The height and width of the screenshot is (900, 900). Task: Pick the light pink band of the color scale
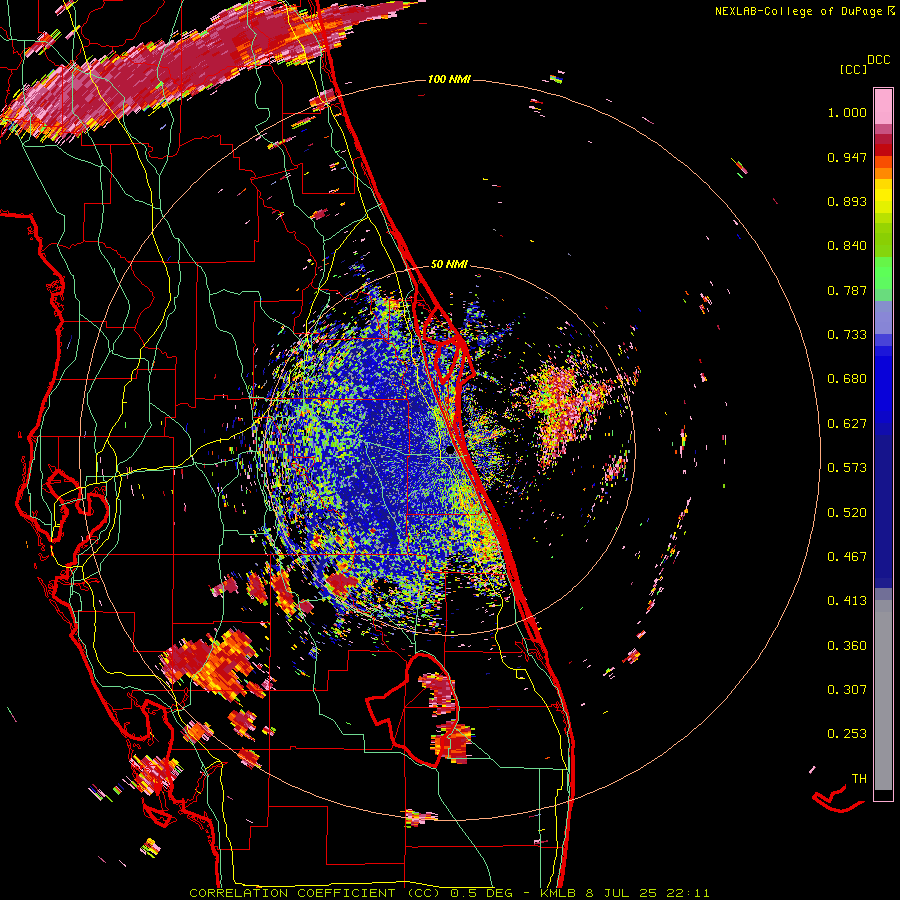tap(883, 106)
